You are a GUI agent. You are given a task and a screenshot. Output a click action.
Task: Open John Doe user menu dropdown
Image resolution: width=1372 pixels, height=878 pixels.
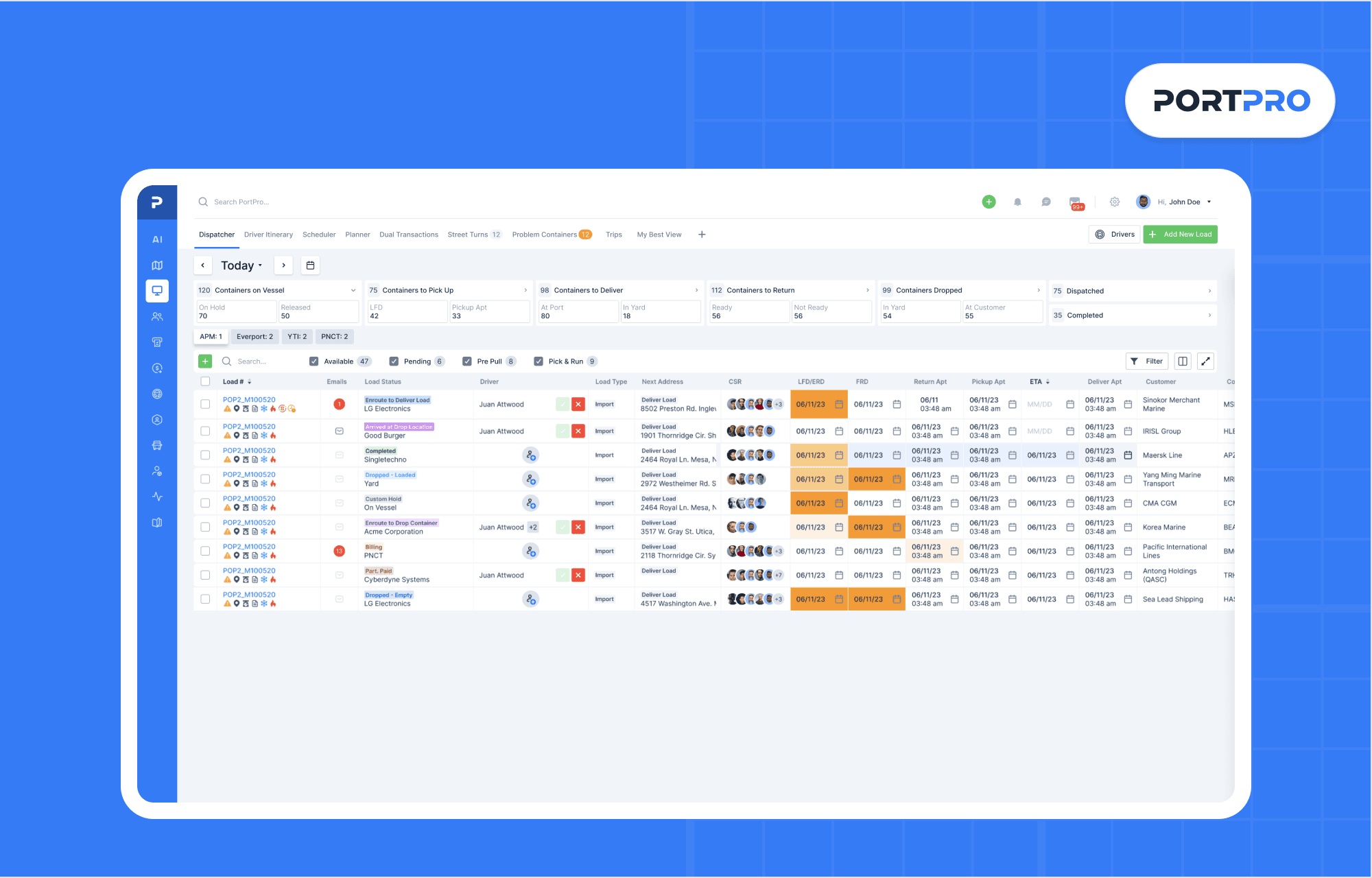click(1209, 202)
